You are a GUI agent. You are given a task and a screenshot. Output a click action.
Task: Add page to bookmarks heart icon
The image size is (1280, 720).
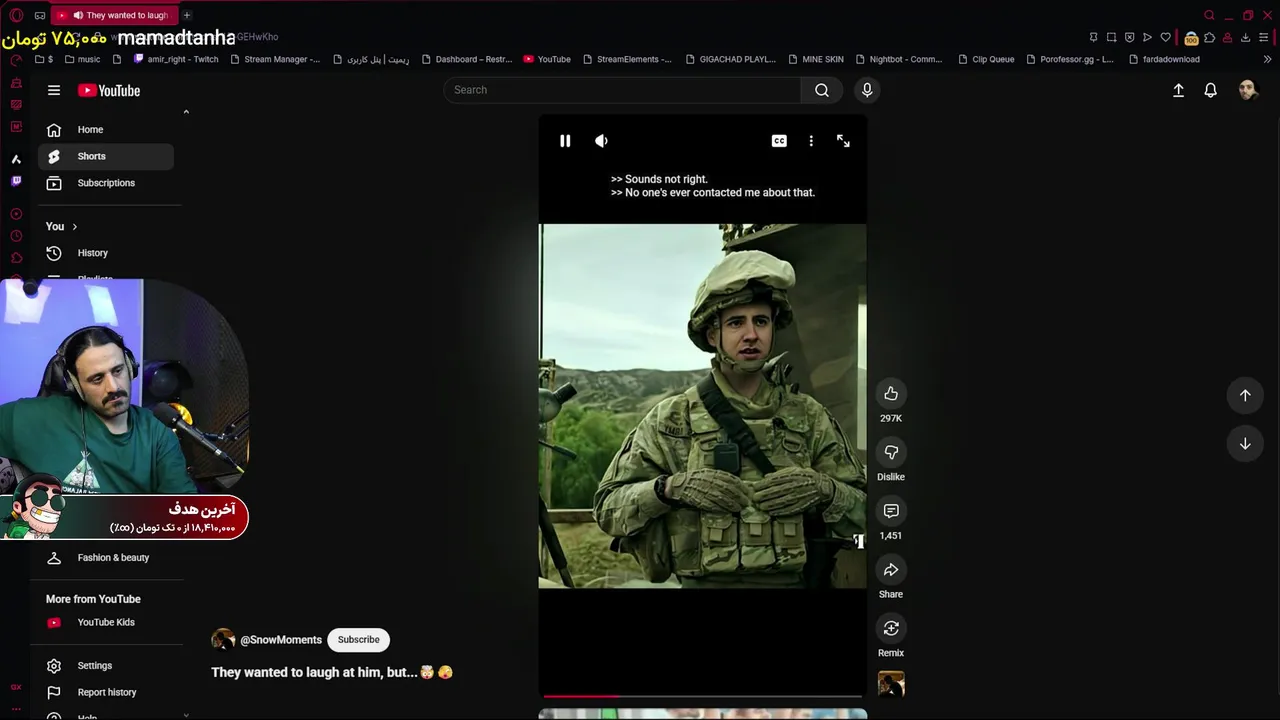[1165, 37]
